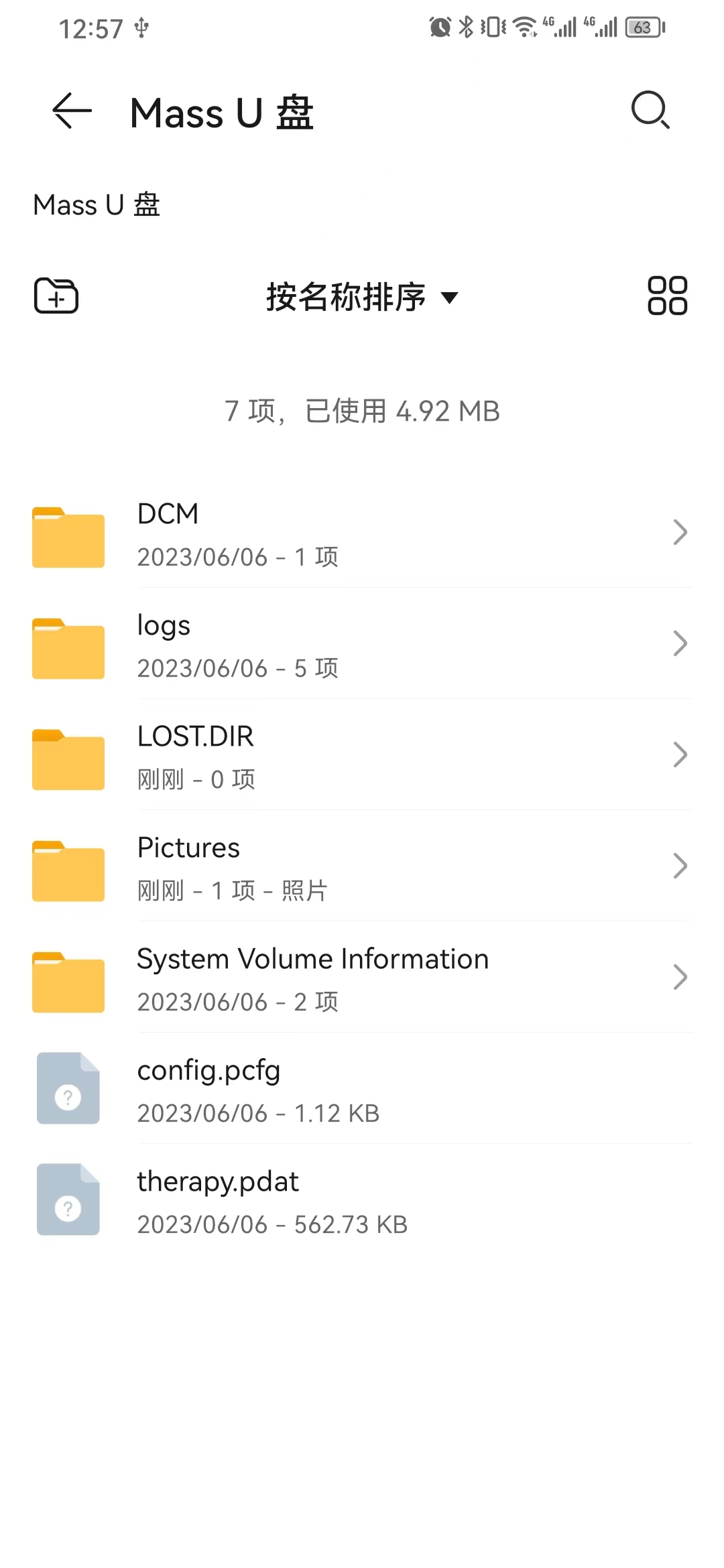The image size is (724, 1568).
Task: Tap the battery indicator in status bar
Action: [x=644, y=27]
